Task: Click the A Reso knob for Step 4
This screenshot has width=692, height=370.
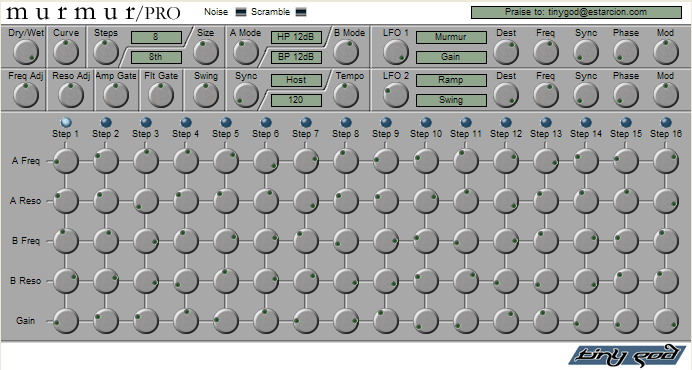Action: [186, 201]
